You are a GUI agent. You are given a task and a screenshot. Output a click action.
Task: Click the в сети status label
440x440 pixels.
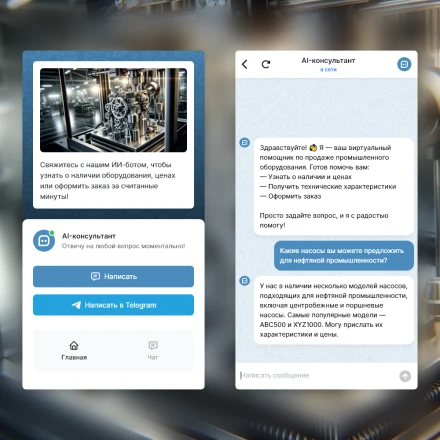point(328,70)
